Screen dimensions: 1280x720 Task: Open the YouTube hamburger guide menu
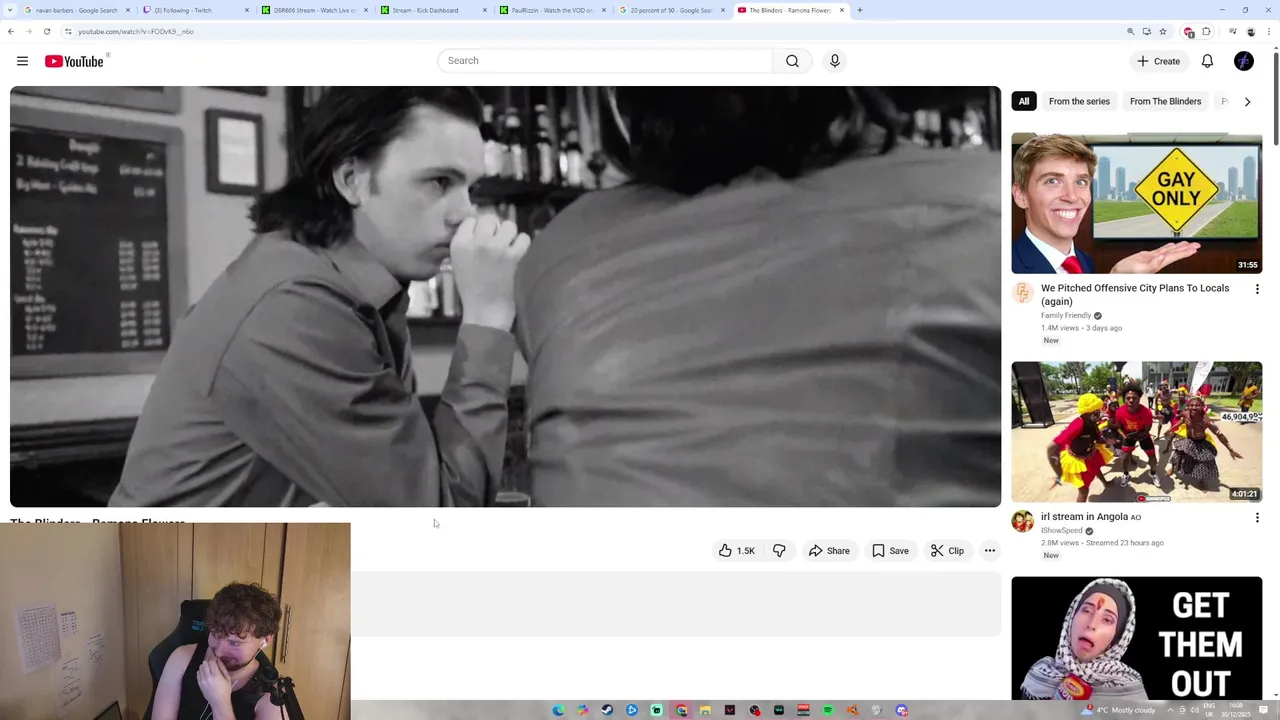click(22, 61)
